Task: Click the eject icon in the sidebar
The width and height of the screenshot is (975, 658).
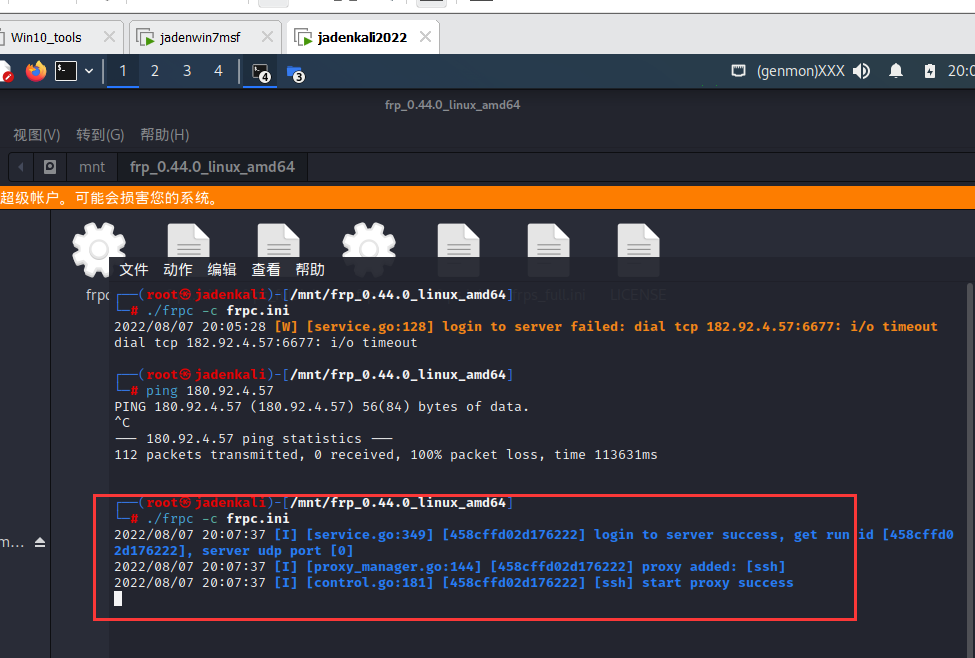Action: pyautogui.click(x=40, y=542)
